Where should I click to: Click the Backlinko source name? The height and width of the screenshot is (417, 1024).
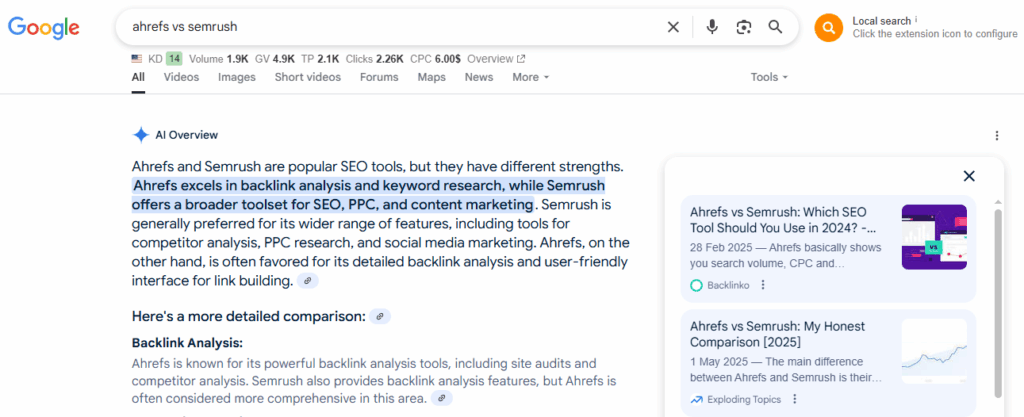coord(728,285)
